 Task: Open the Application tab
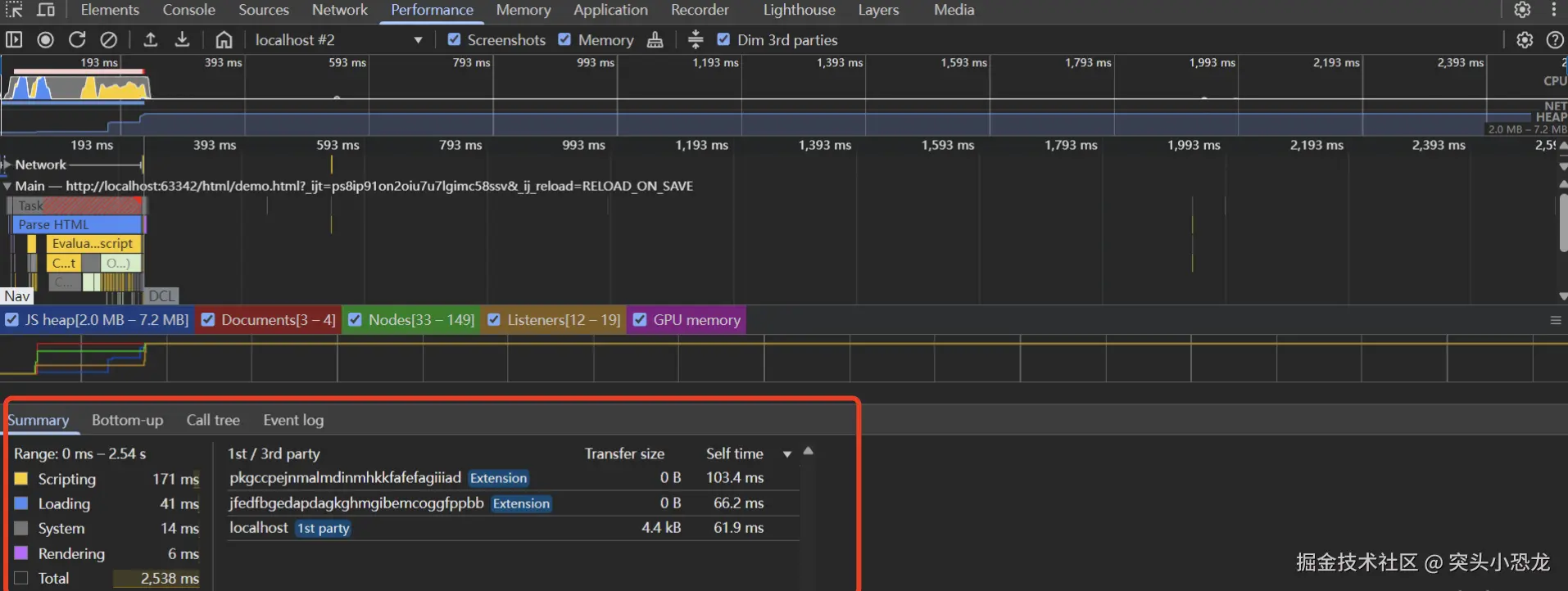(x=610, y=10)
